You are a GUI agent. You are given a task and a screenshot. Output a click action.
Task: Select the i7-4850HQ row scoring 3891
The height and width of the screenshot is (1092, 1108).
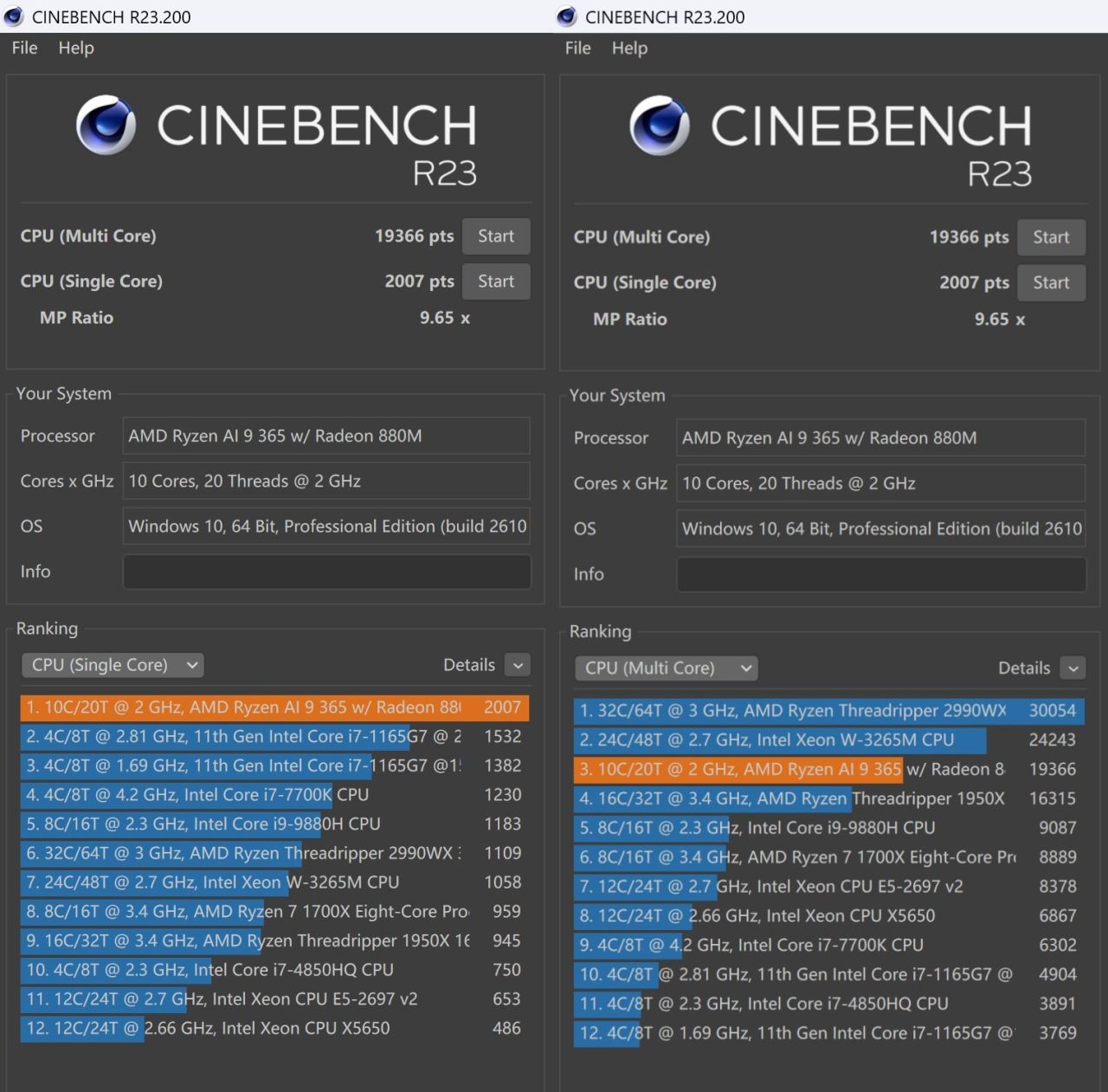pyautogui.click(x=828, y=1004)
